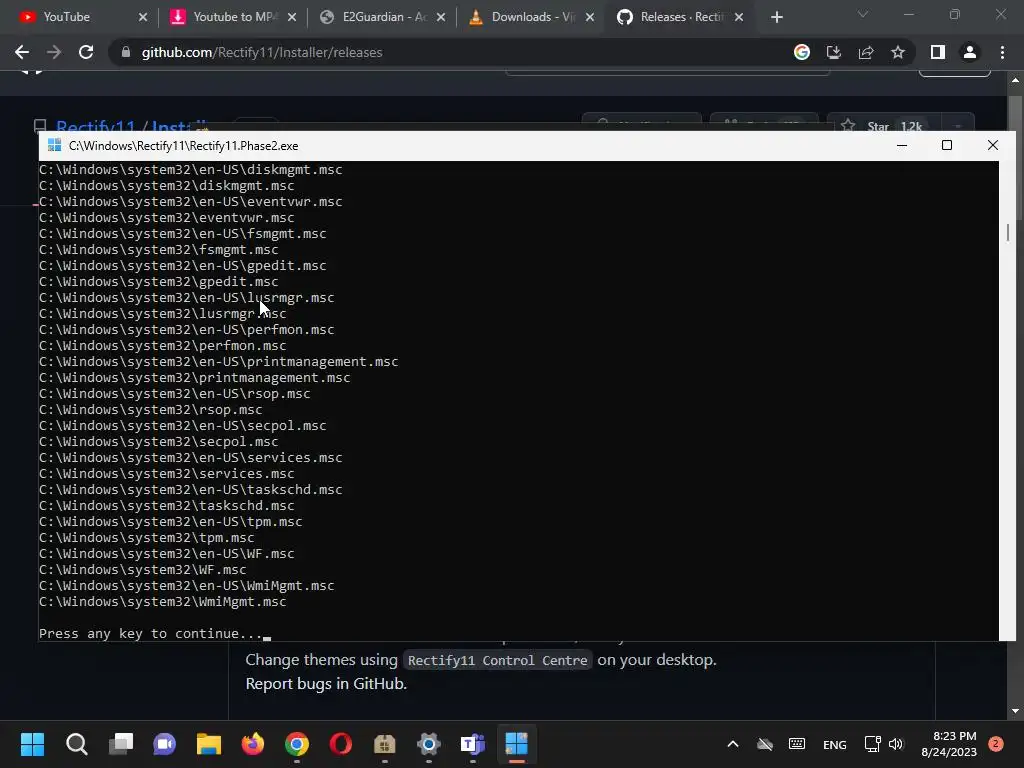The image size is (1024, 768).
Task: Open the Chrome profile icon
Action: pyautogui.click(x=970, y=52)
